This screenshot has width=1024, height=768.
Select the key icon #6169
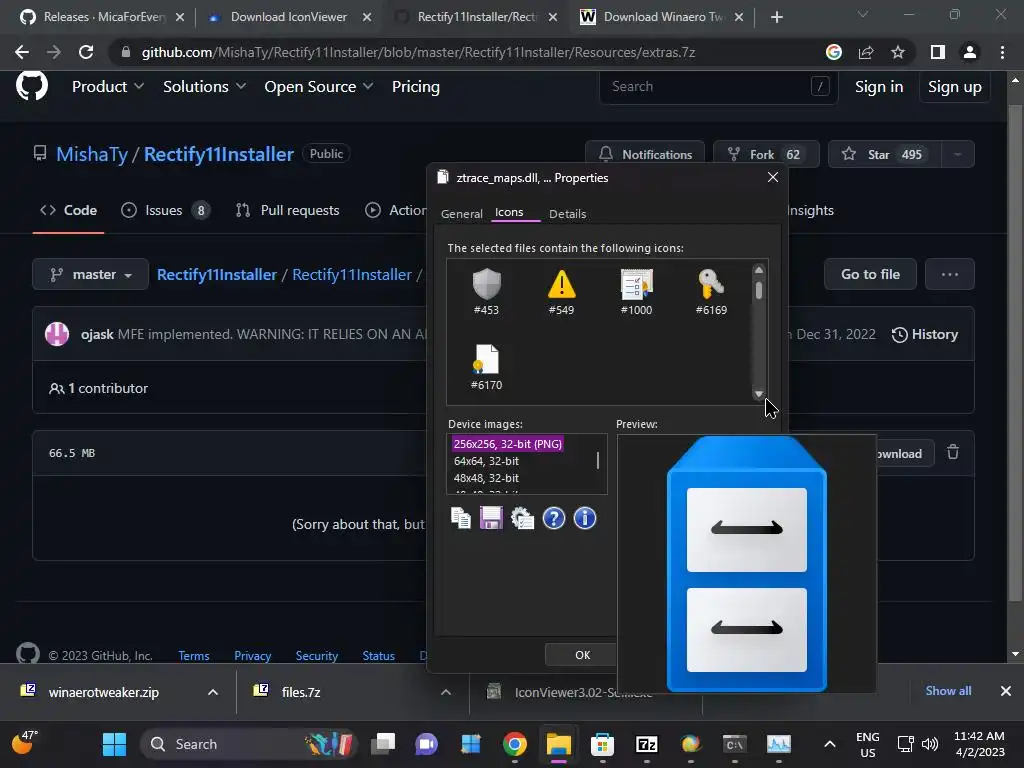click(x=711, y=292)
